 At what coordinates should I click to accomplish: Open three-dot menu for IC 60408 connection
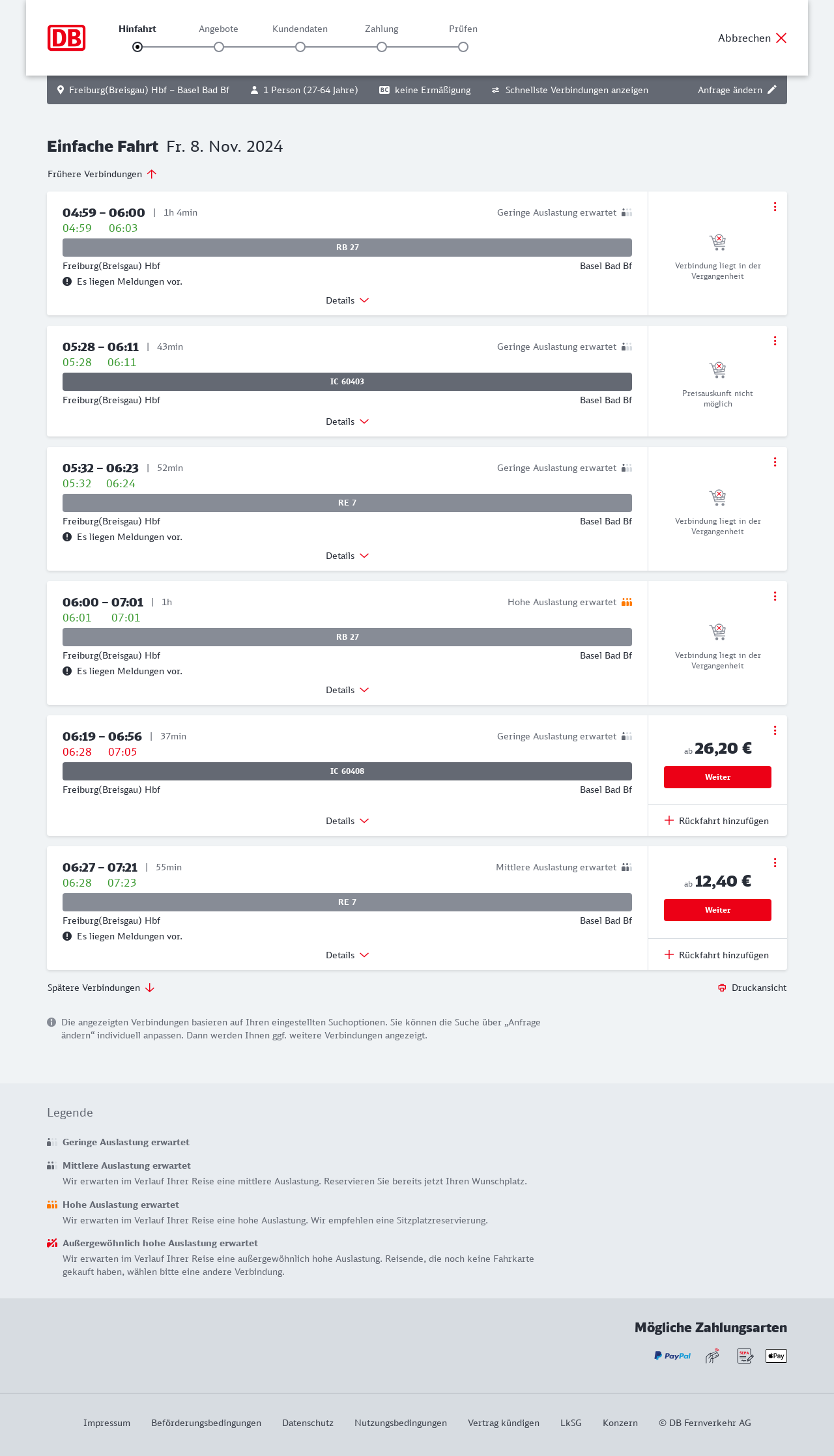pyautogui.click(x=775, y=730)
